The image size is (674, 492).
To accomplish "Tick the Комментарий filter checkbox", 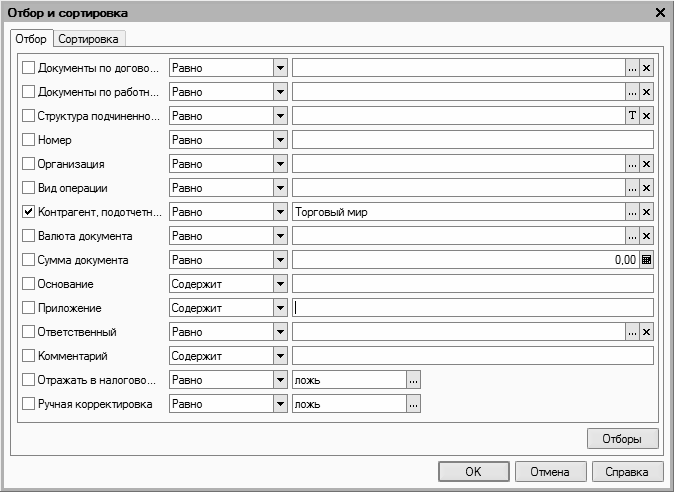I will pyautogui.click(x=28, y=356).
